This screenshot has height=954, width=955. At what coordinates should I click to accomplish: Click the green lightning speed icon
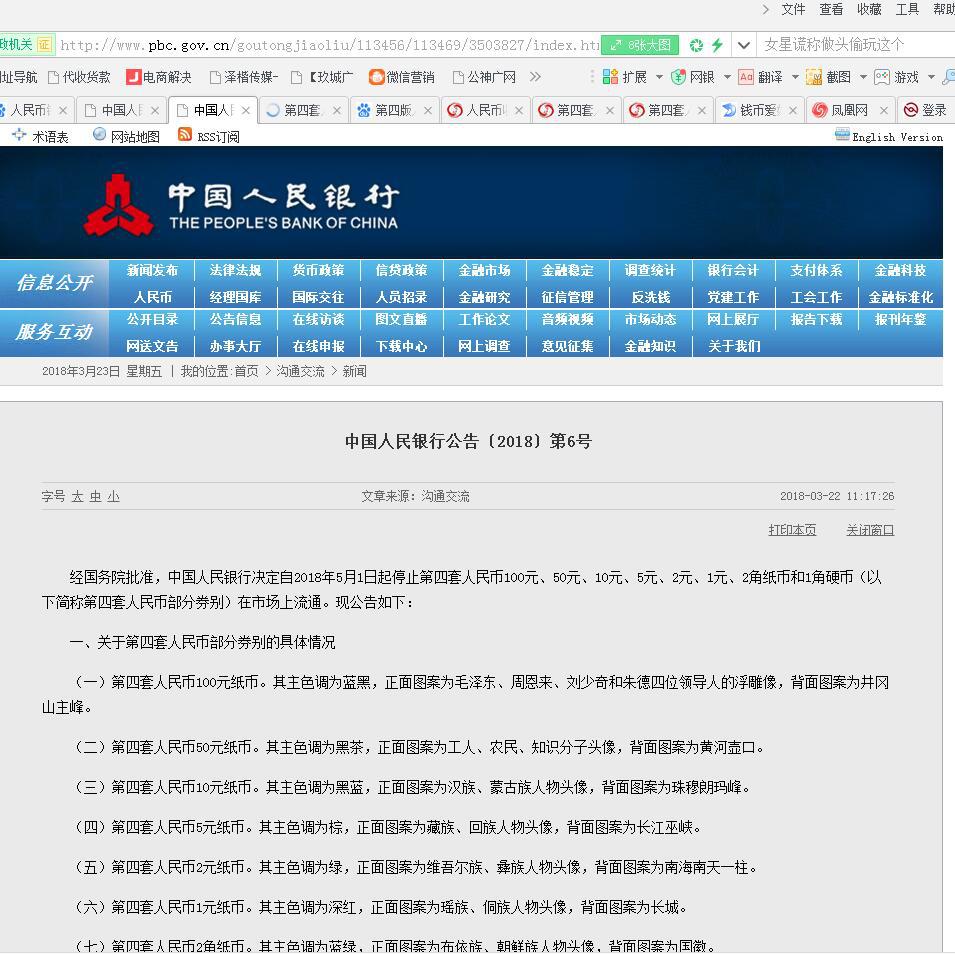tap(717, 45)
